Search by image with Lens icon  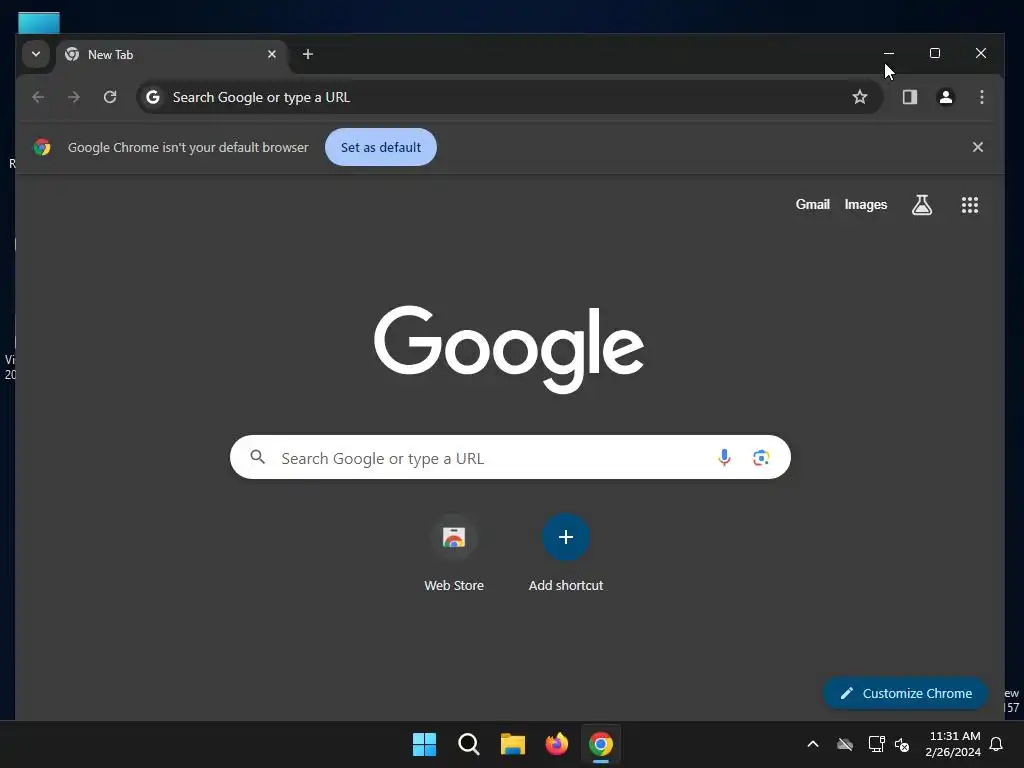761,457
